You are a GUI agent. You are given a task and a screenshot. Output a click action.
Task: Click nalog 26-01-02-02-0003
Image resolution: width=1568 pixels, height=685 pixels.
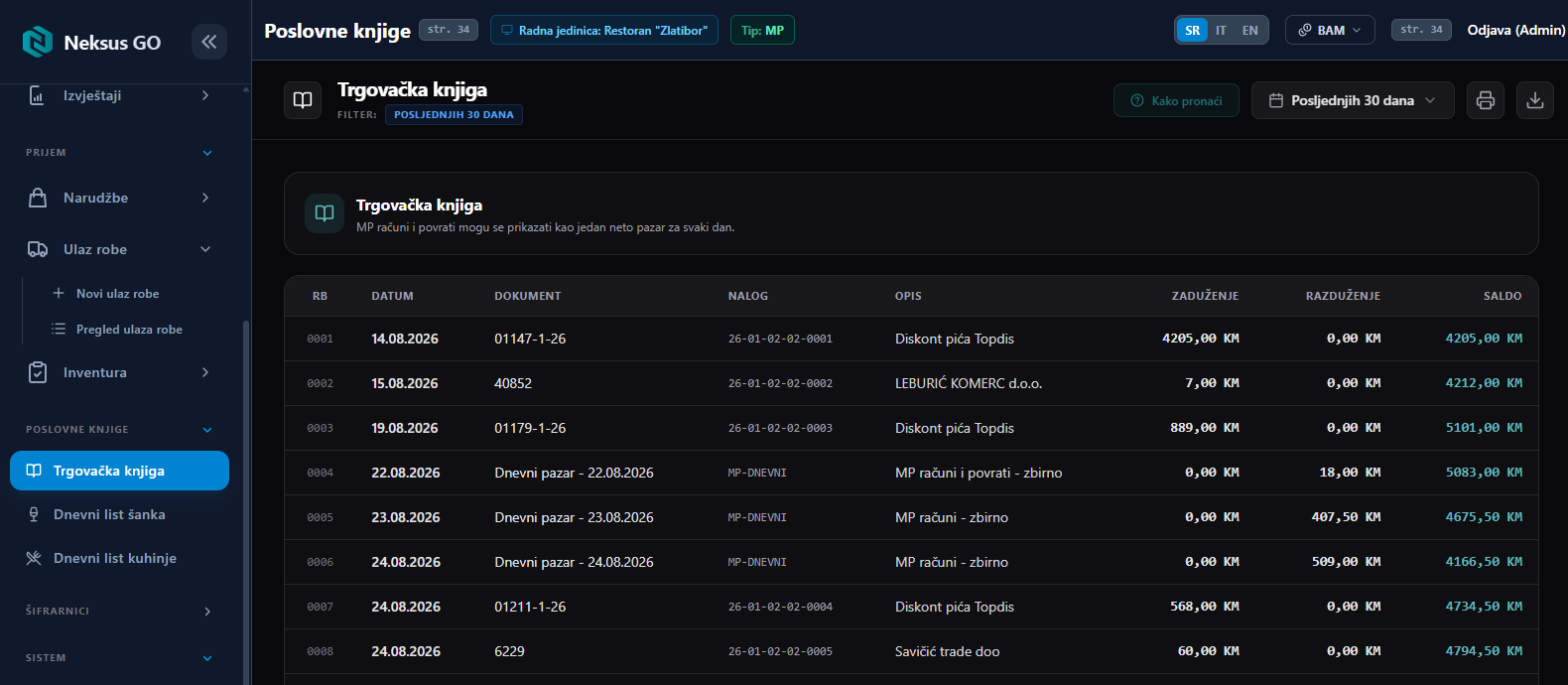tap(780, 428)
